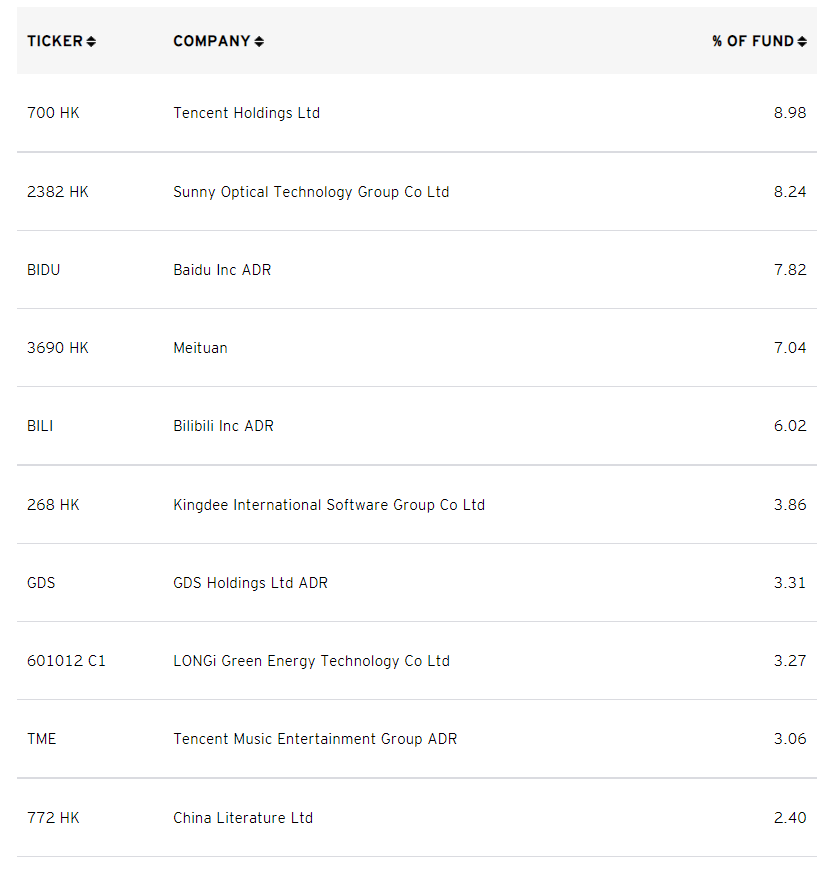Select the Baidu Inc ADR company name

[x=222, y=270]
